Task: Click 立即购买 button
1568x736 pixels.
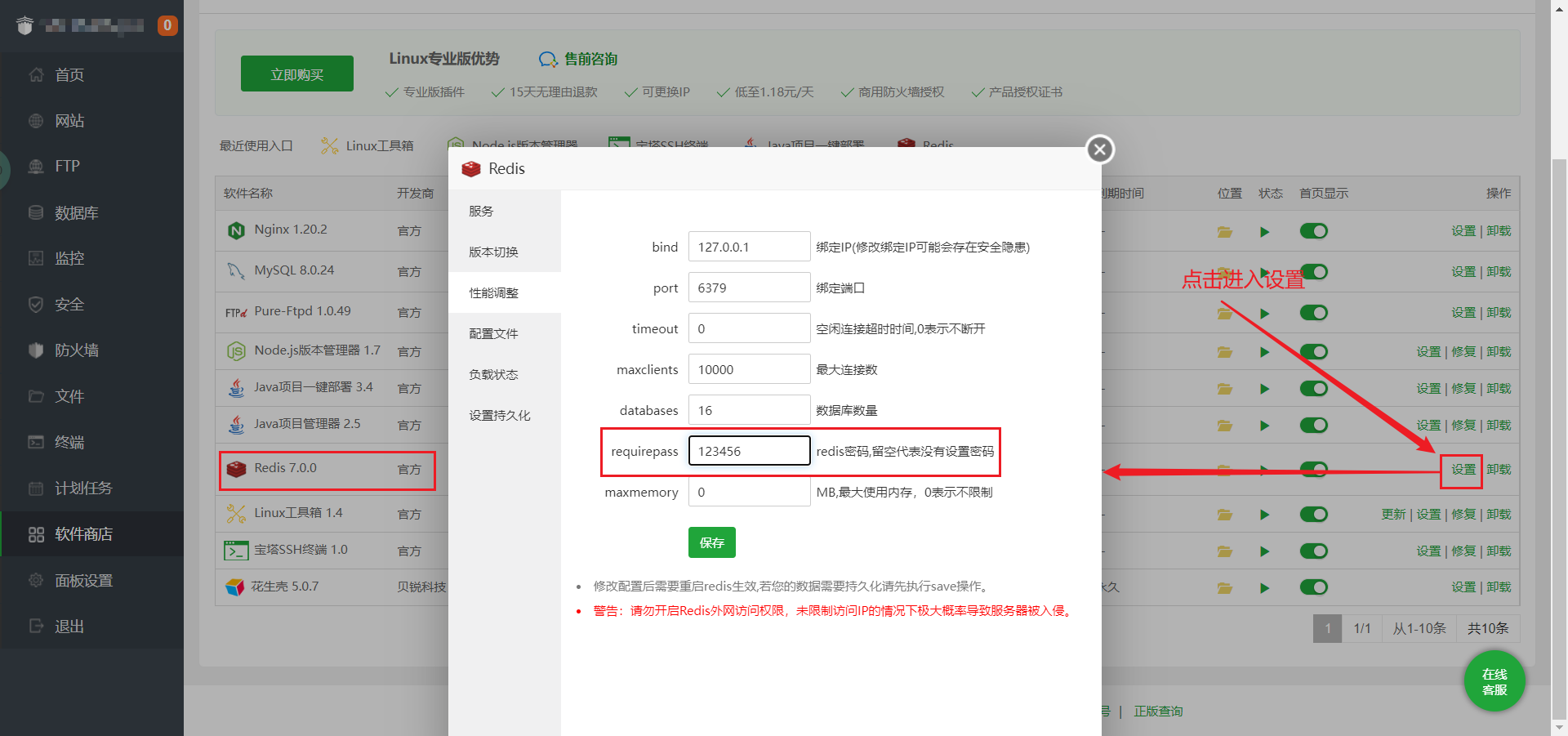Action: point(297,74)
